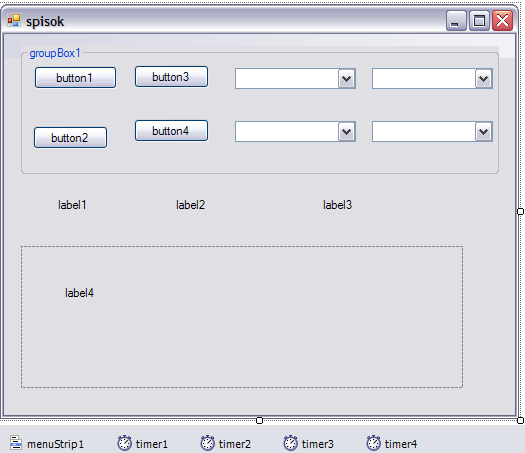Viewport: 525px width, 453px height.
Task: Select the timer1 component icon
Action: coord(125,443)
